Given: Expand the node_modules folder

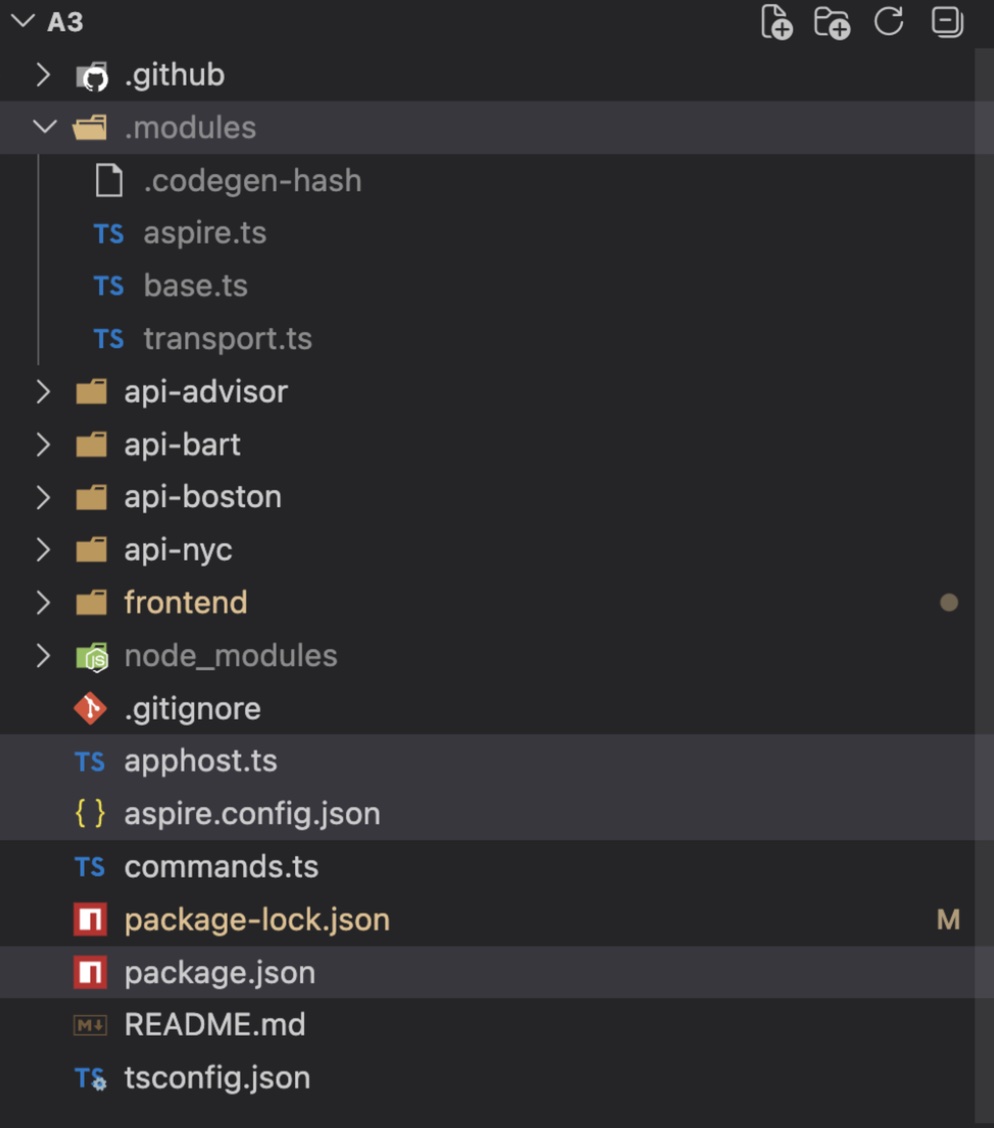Looking at the screenshot, I should [x=42, y=655].
